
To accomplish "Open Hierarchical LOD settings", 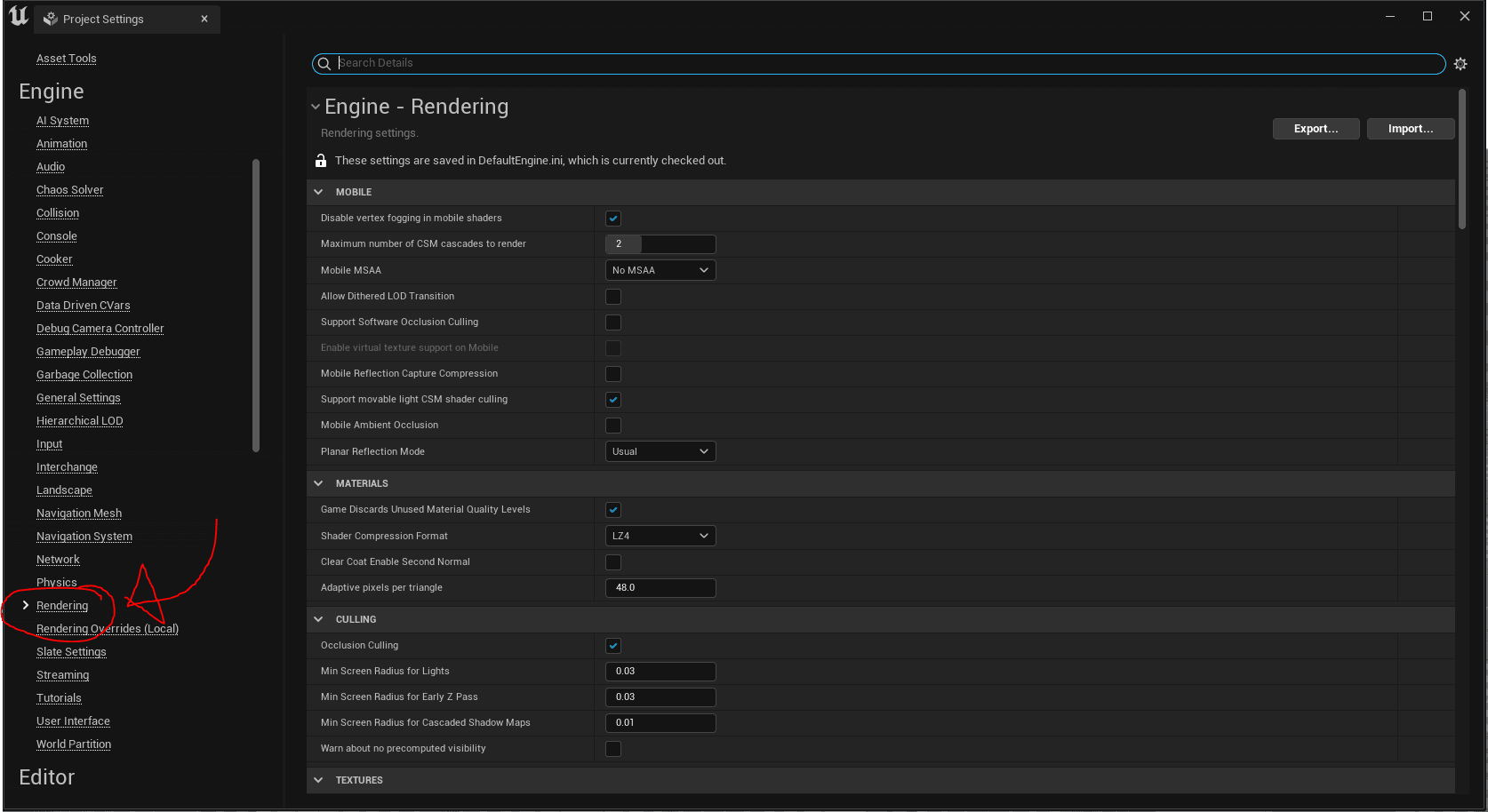I will click(80, 421).
